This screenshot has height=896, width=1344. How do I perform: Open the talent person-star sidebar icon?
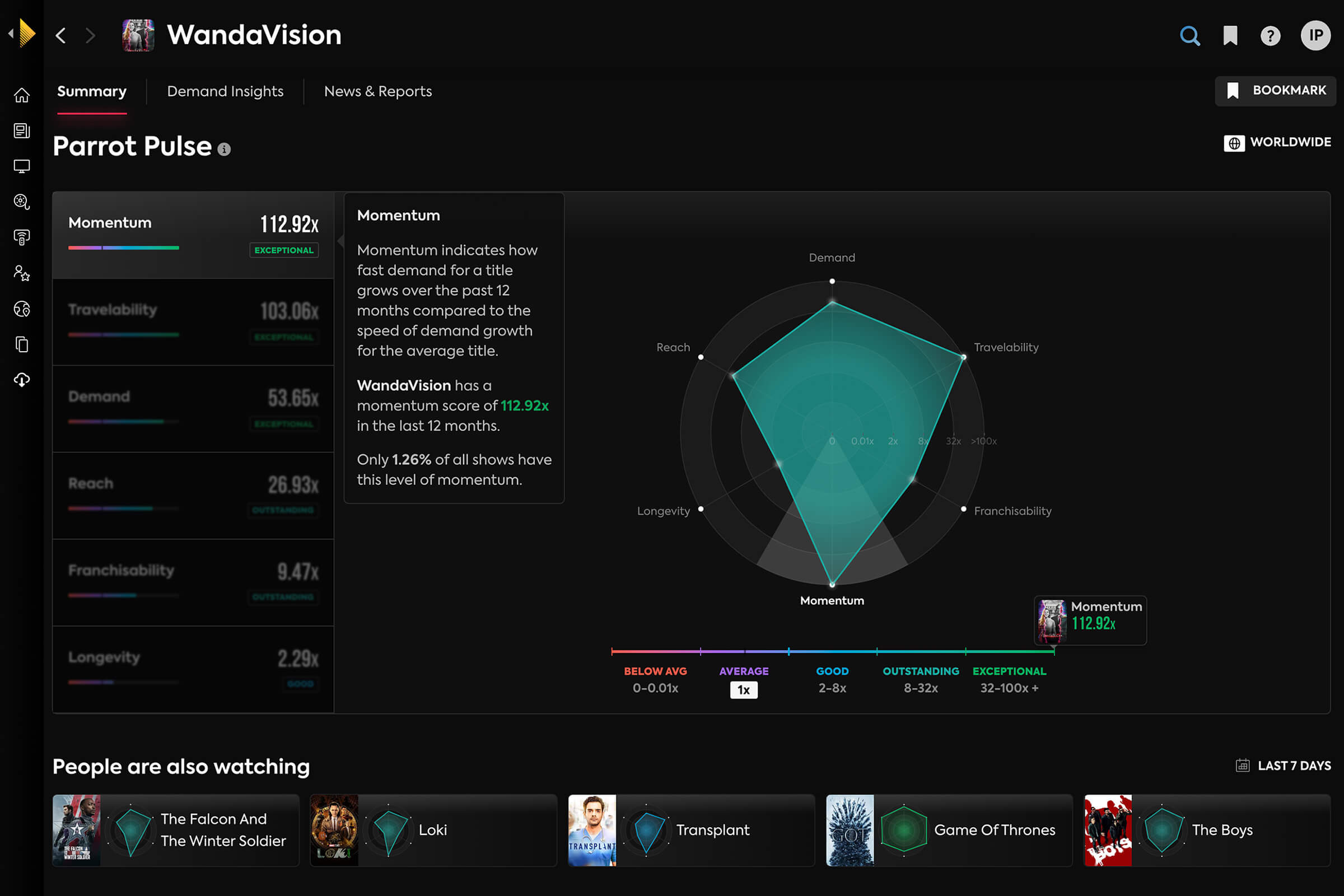click(x=22, y=273)
